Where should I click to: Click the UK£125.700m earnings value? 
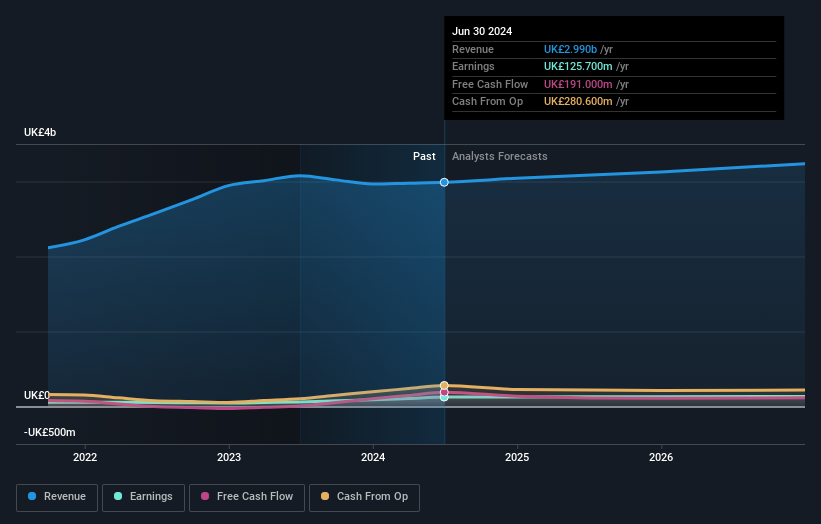point(578,66)
